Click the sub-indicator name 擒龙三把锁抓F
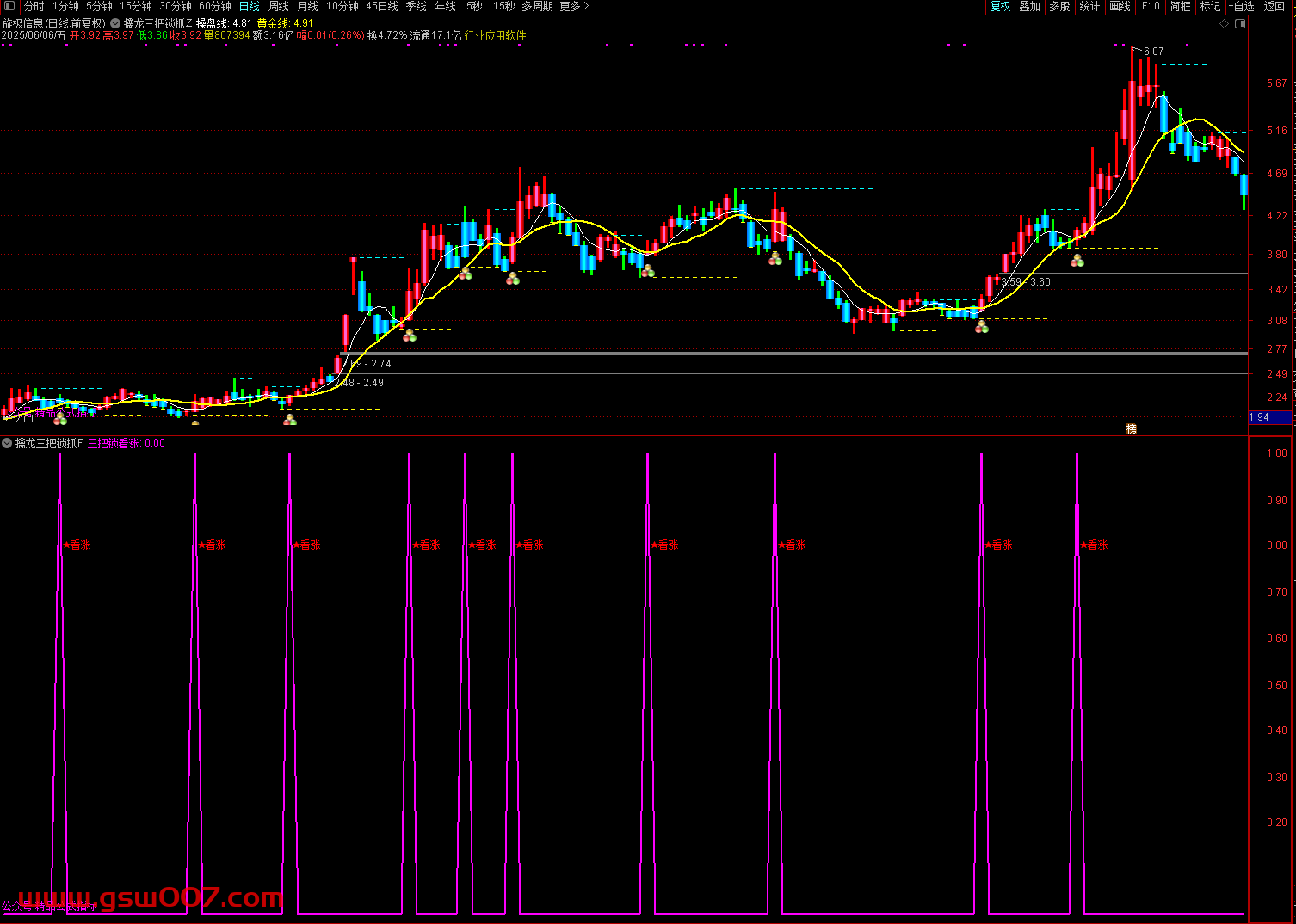Image resolution: width=1296 pixels, height=924 pixels. tap(49, 443)
